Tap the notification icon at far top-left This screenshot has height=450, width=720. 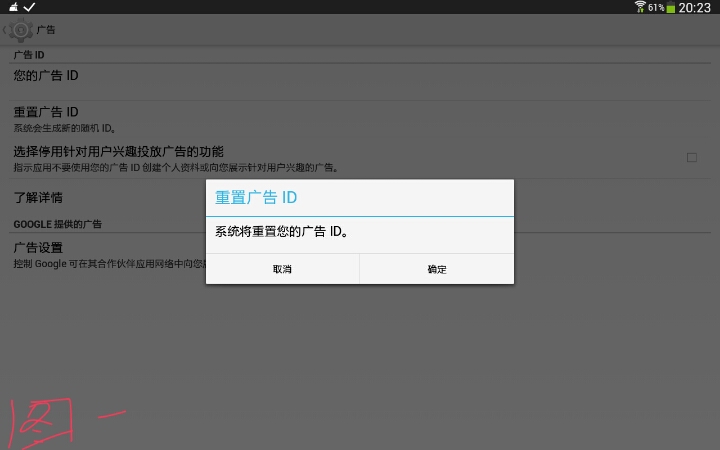point(13,7)
